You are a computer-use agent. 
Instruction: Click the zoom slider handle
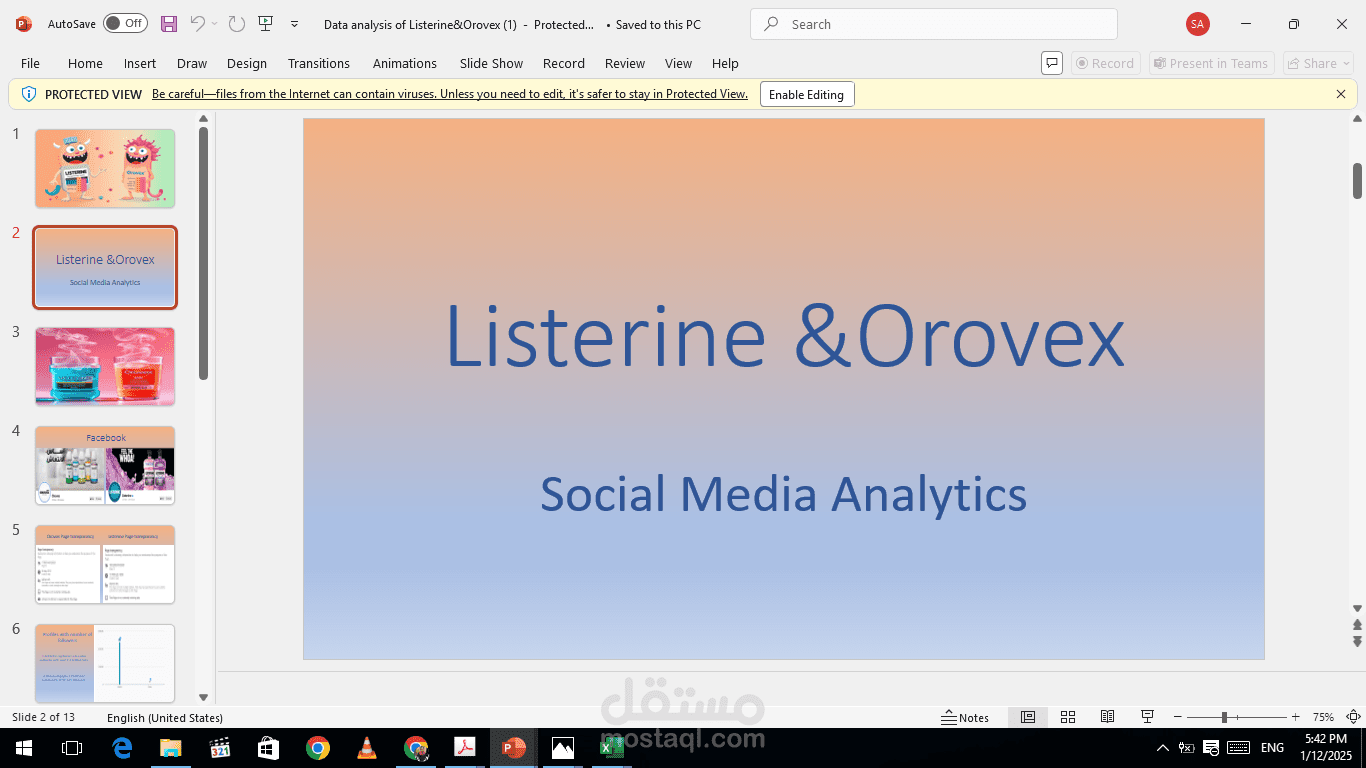[x=1224, y=717]
